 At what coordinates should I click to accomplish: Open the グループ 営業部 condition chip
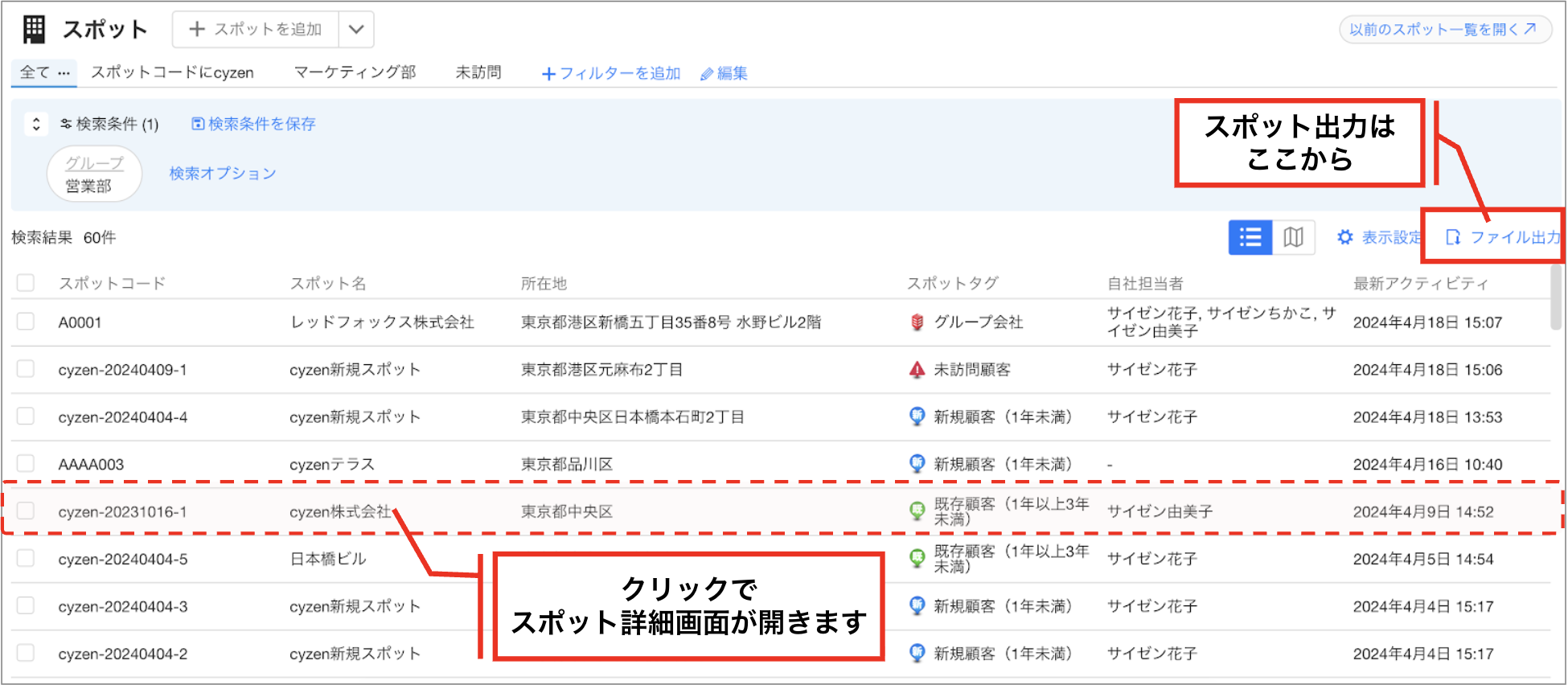tap(94, 174)
